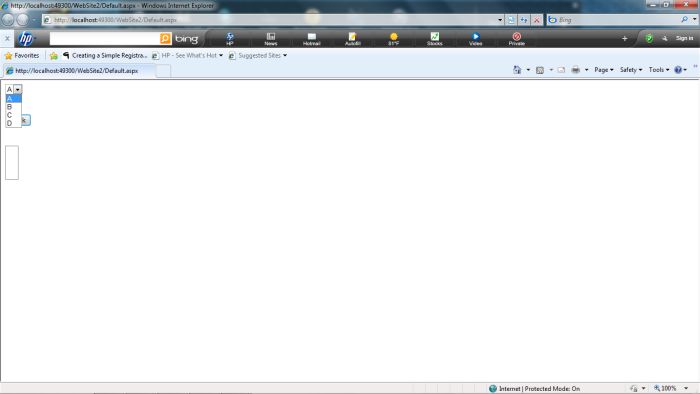Click the empty list box on page

tap(12, 162)
